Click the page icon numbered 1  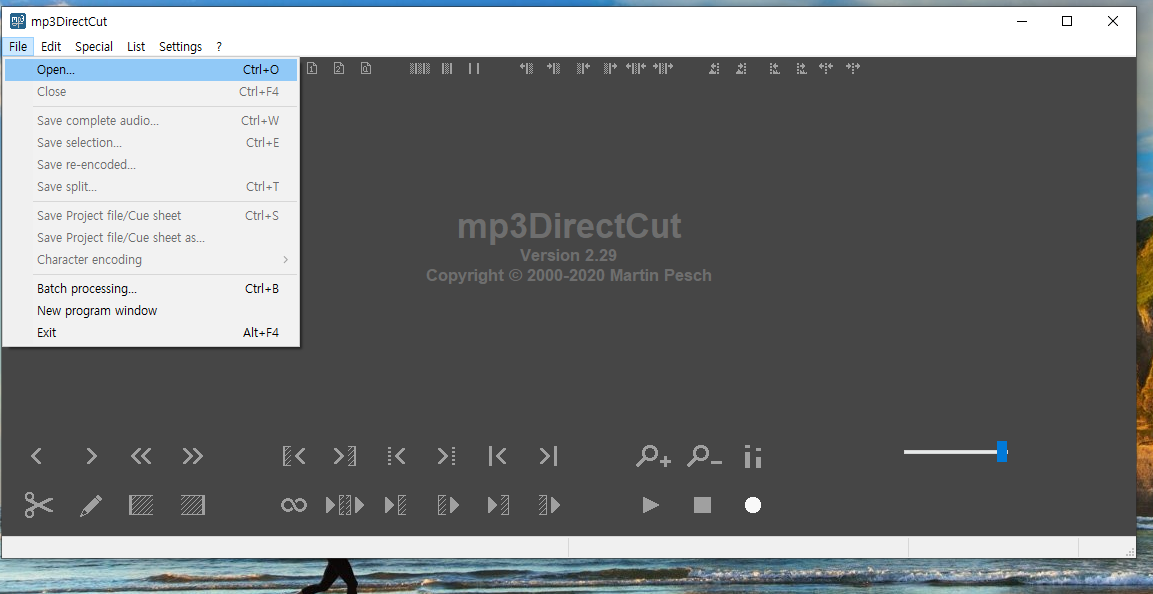coord(312,68)
